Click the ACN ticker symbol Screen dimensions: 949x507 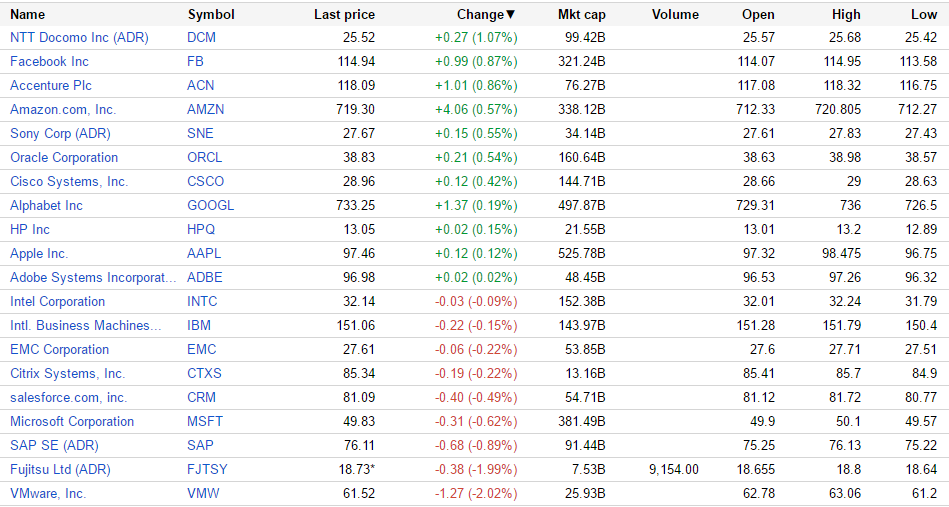201,85
